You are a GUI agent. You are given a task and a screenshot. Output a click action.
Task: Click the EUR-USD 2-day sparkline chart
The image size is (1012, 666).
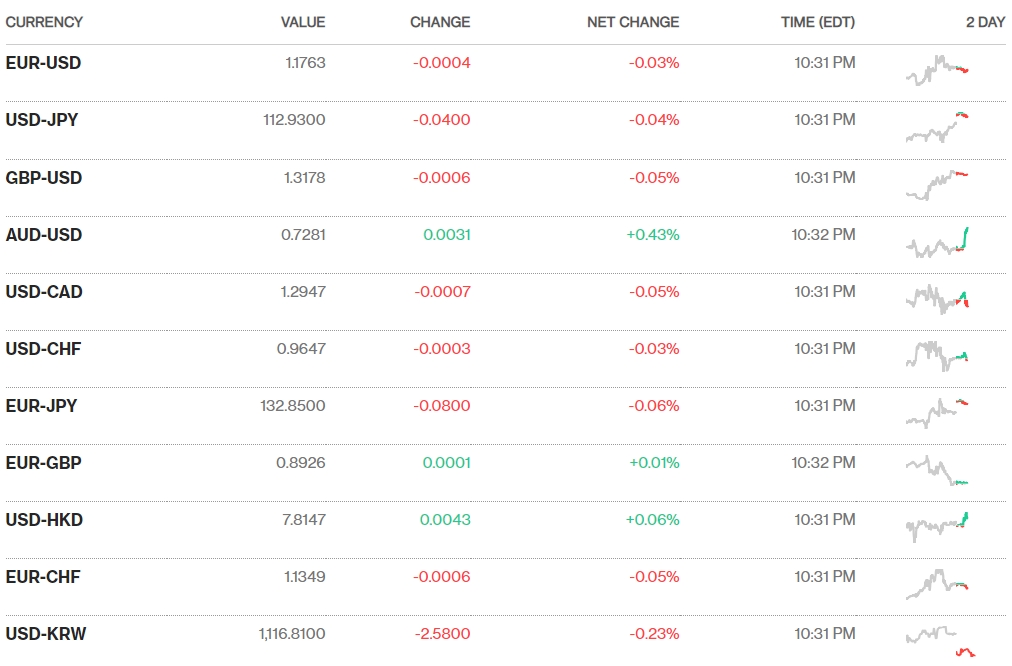point(937,70)
